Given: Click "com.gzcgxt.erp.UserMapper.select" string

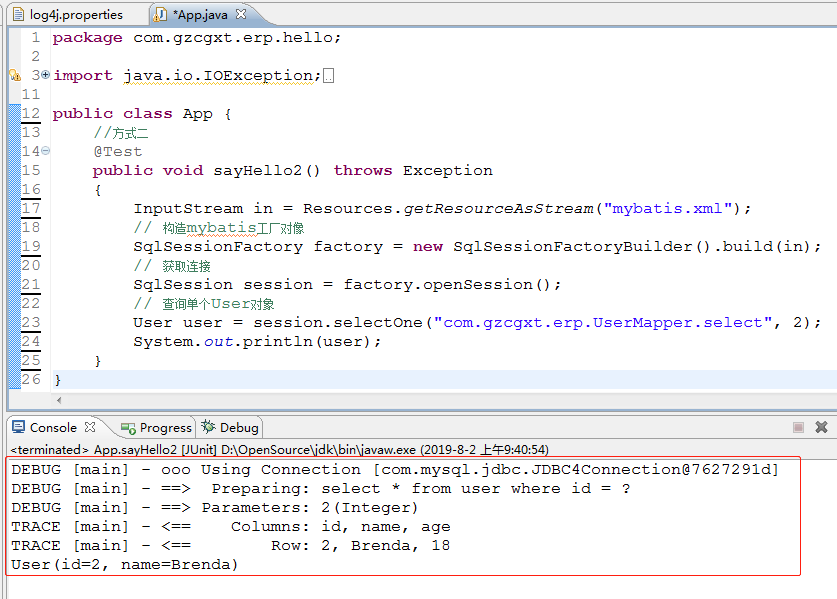Looking at the screenshot, I should coord(603,323).
